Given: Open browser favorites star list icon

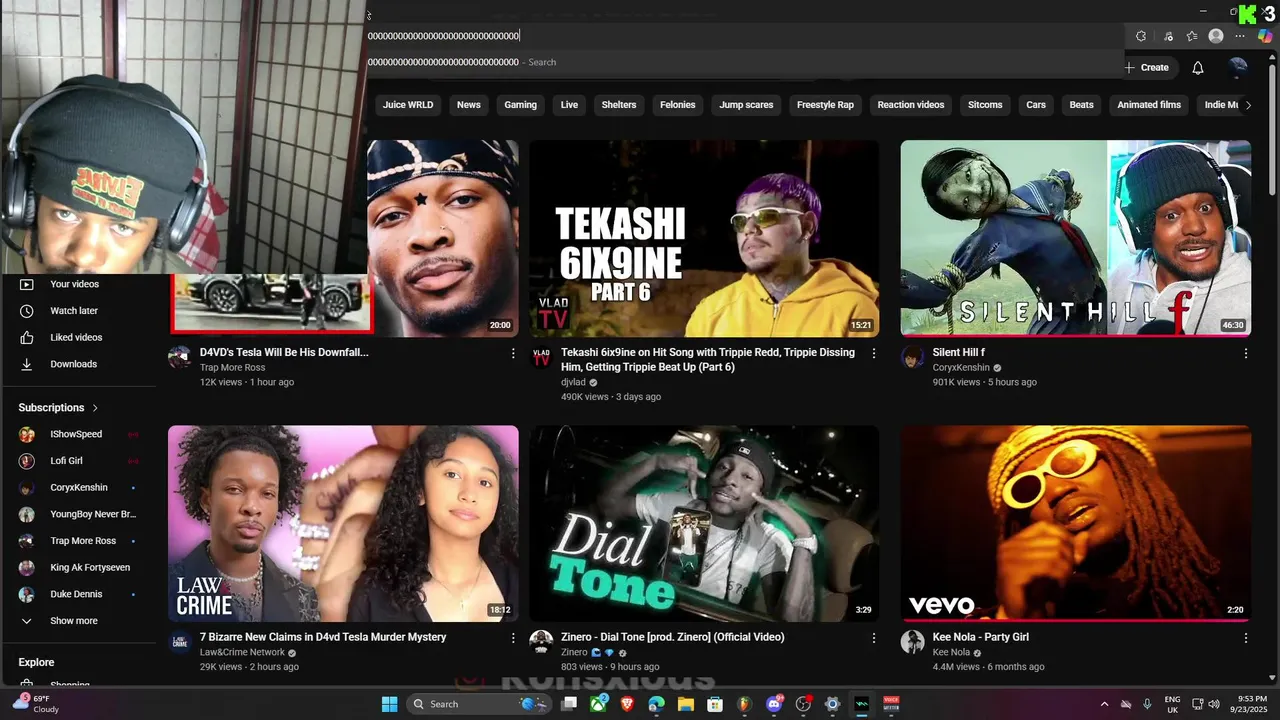Looking at the screenshot, I should pyautogui.click(x=1192, y=36).
